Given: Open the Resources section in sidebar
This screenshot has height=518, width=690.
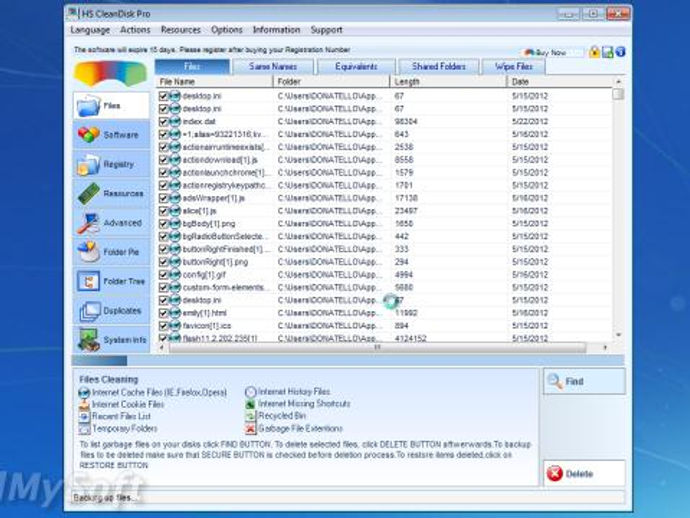Looking at the screenshot, I should point(111,194).
